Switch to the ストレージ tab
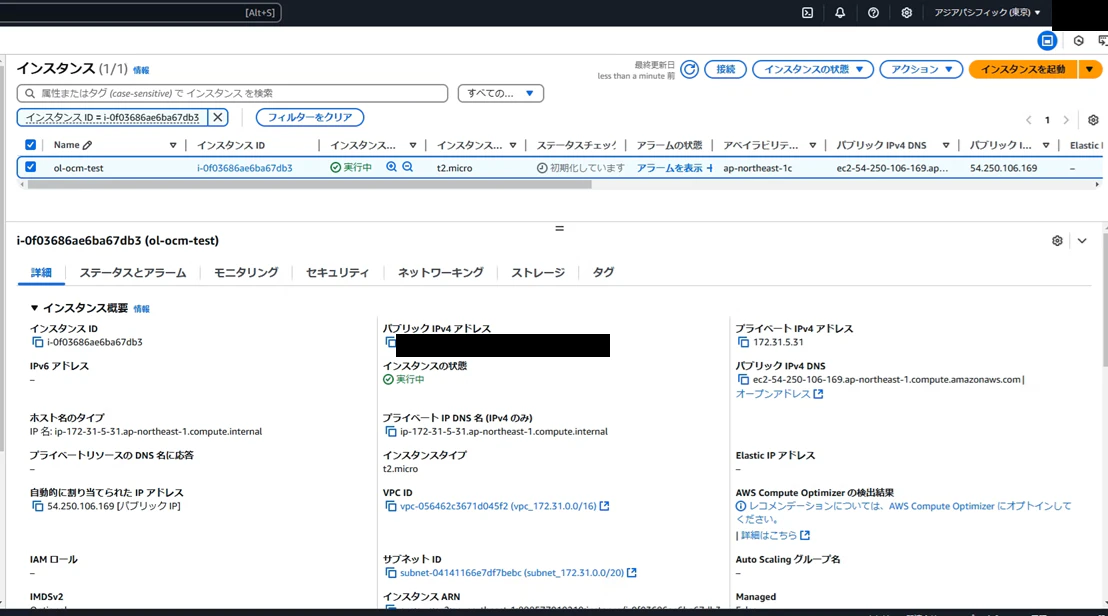The width and height of the screenshot is (1108, 616). click(x=538, y=273)
